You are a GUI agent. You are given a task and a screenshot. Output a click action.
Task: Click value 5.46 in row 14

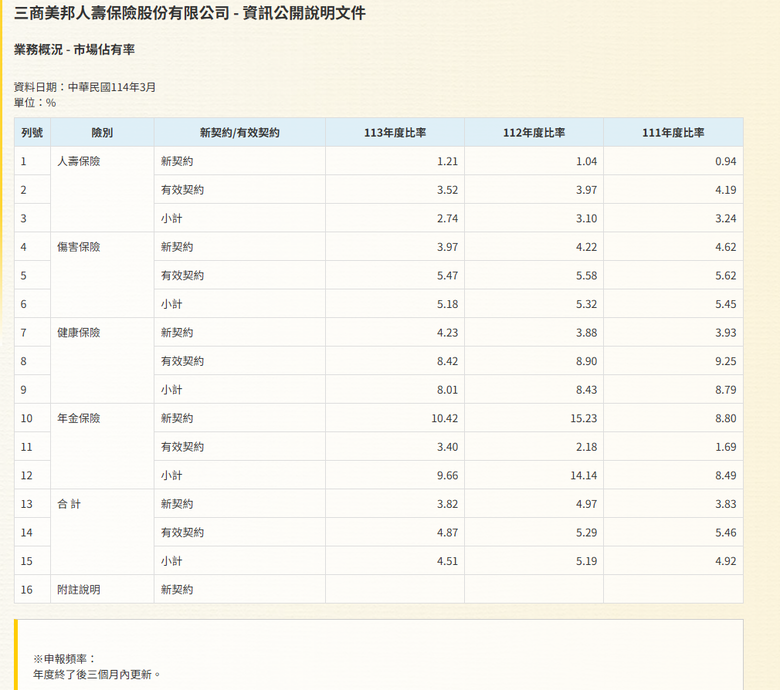pos(726,532)
